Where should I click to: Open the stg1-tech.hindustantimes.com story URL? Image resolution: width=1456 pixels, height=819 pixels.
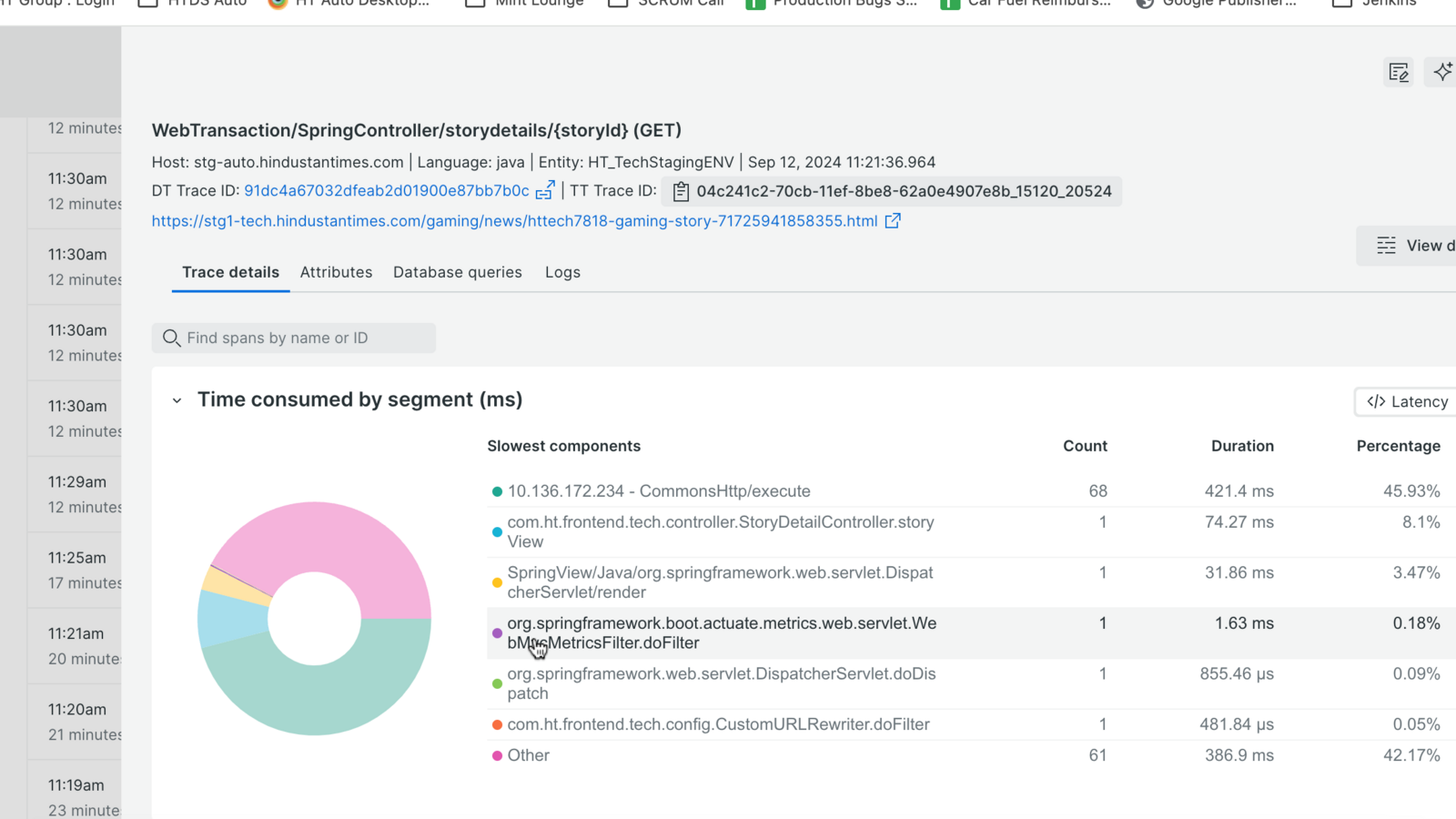[514, 221]
